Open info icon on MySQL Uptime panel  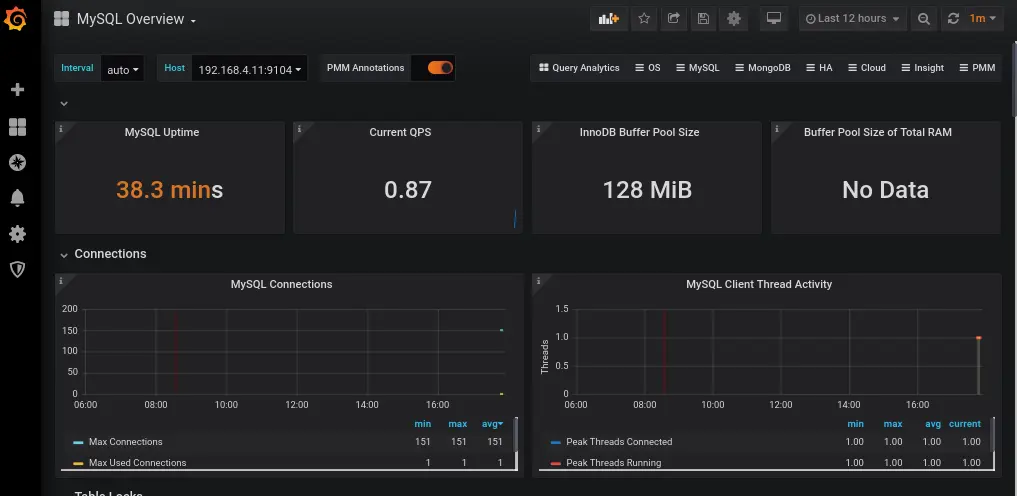click(x=61, y=128)
